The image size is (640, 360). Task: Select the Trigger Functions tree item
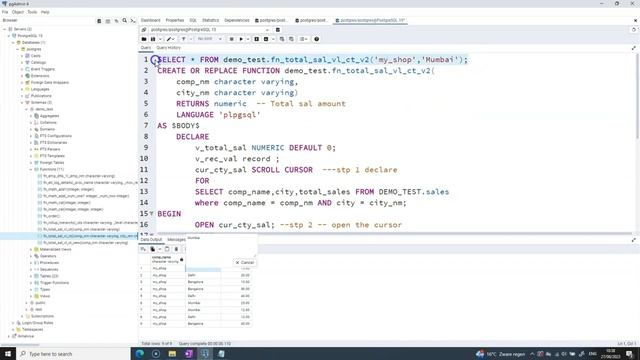(x=54, y=283)
